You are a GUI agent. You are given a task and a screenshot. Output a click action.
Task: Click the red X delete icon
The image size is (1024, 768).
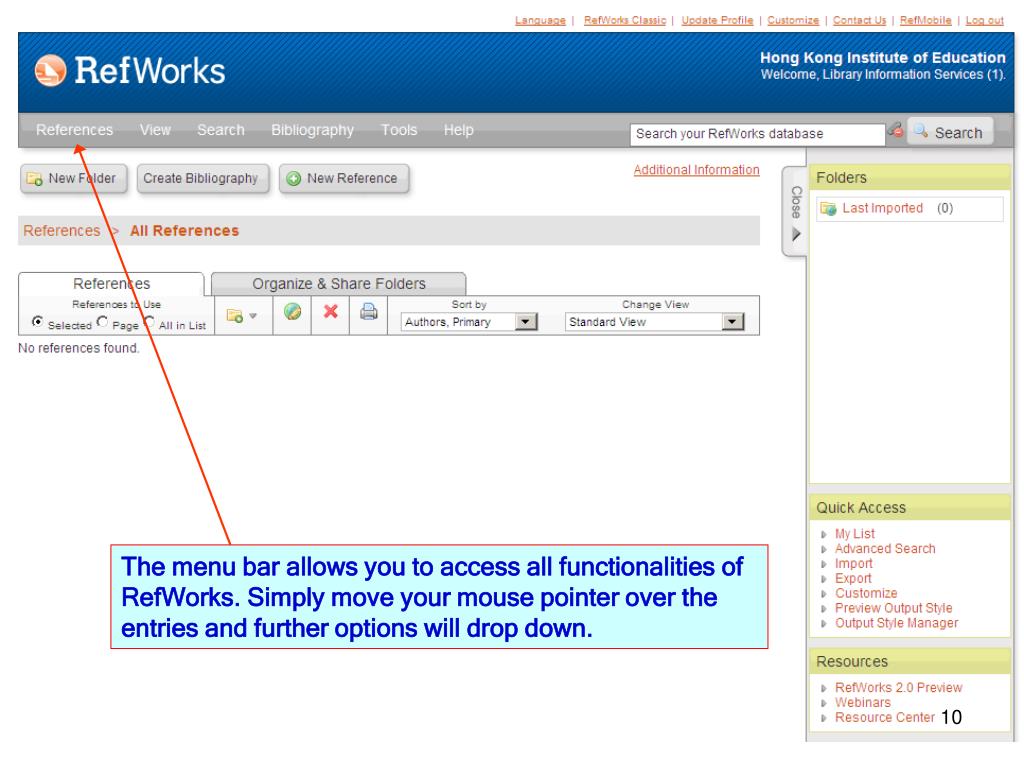pyautogui.click(x=330, y=312)
